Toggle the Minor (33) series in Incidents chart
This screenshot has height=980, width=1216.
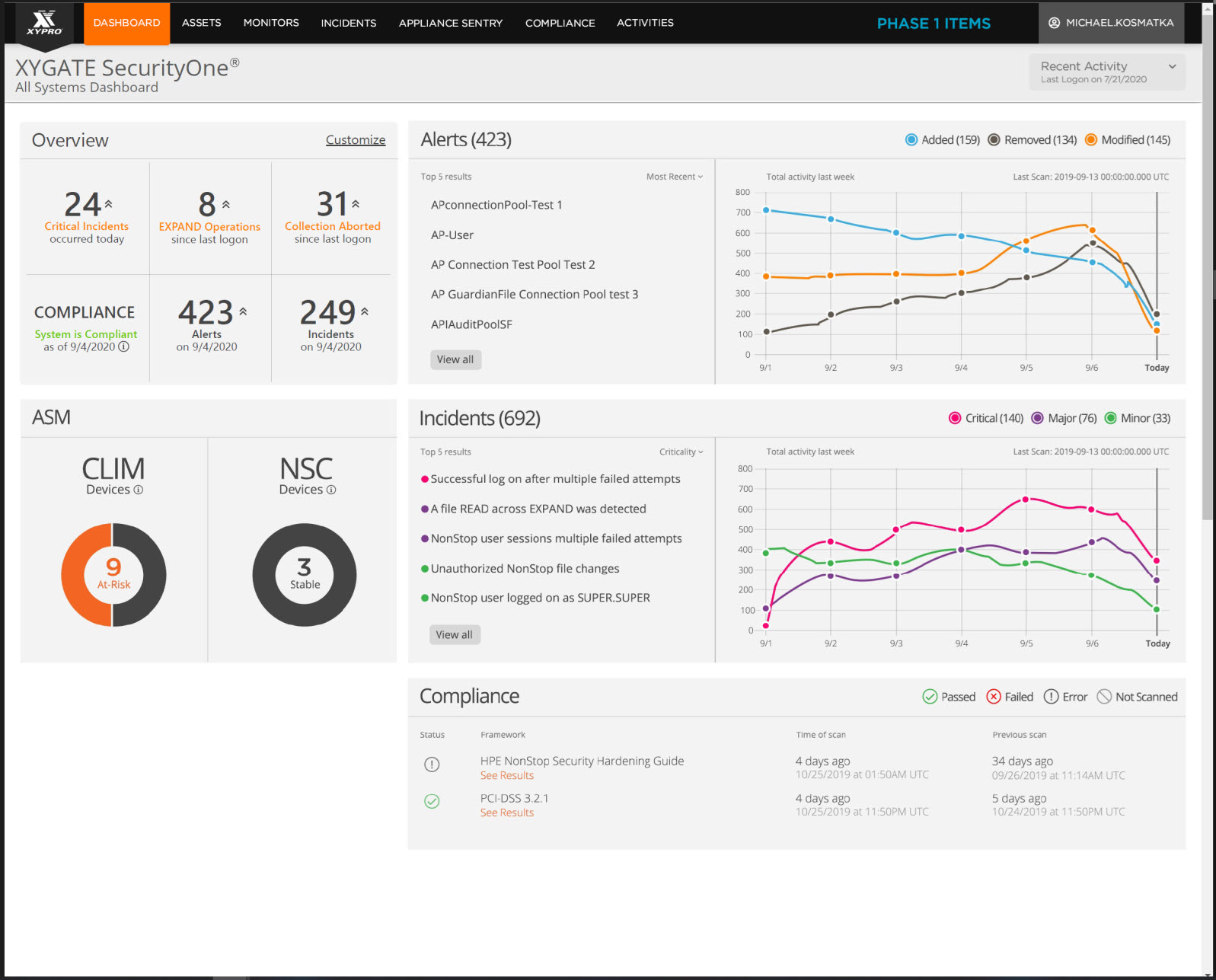[x=1138, y=418]
